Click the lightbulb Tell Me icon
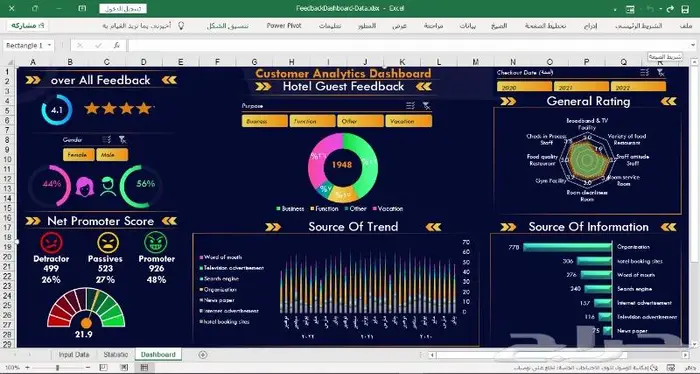Image resolution: width=700 pixels, height=374 pixels. point(181,25)
